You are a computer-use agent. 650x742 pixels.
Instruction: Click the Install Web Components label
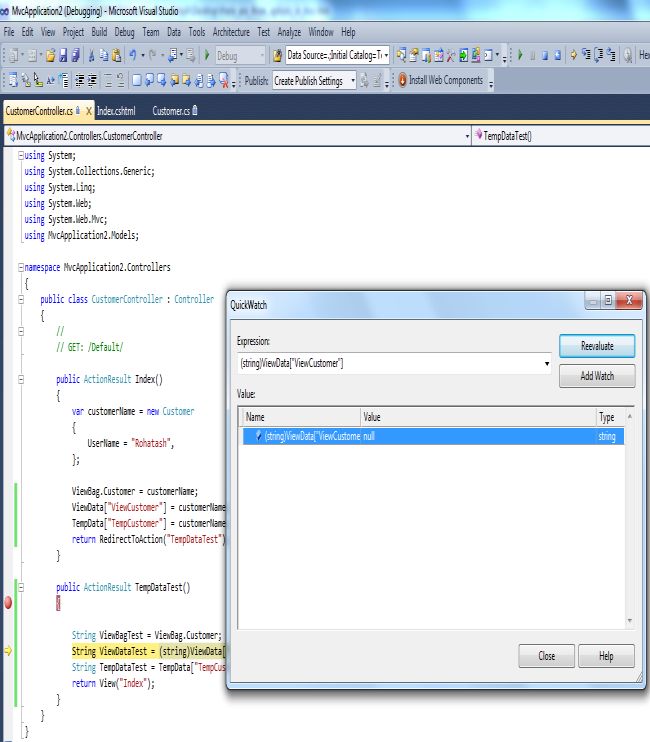446,80
